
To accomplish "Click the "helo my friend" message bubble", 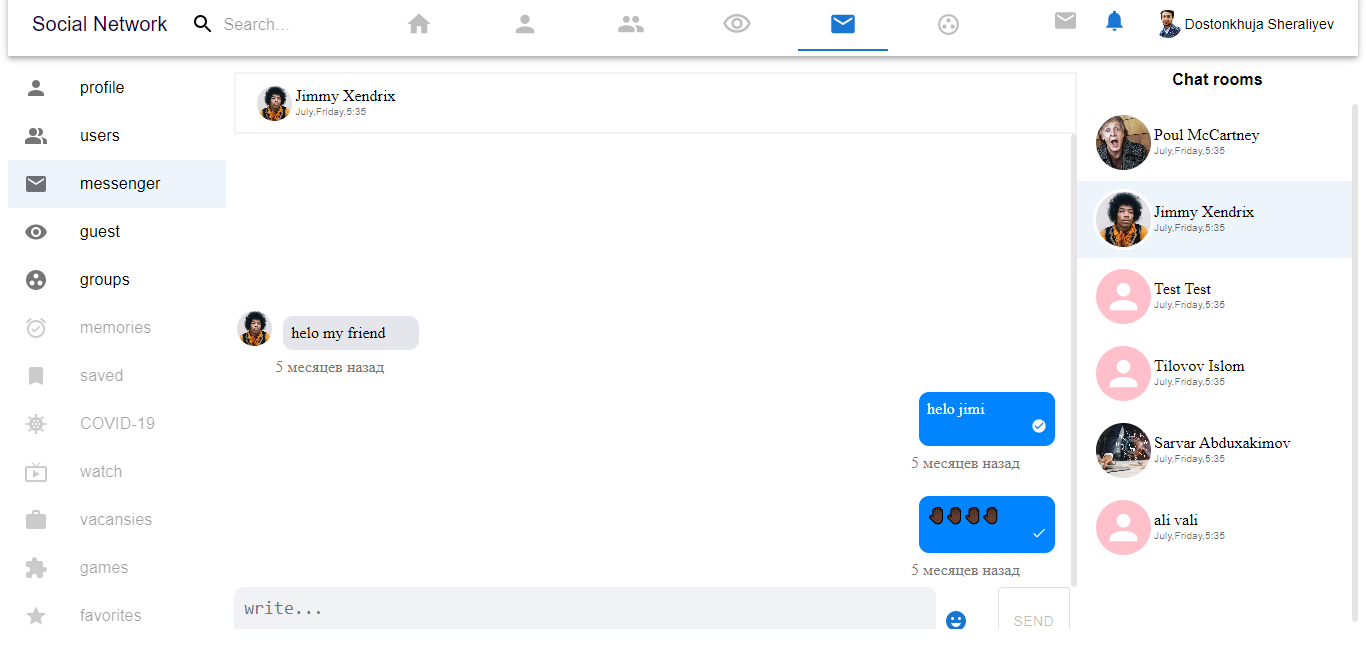I will (351, 333).
